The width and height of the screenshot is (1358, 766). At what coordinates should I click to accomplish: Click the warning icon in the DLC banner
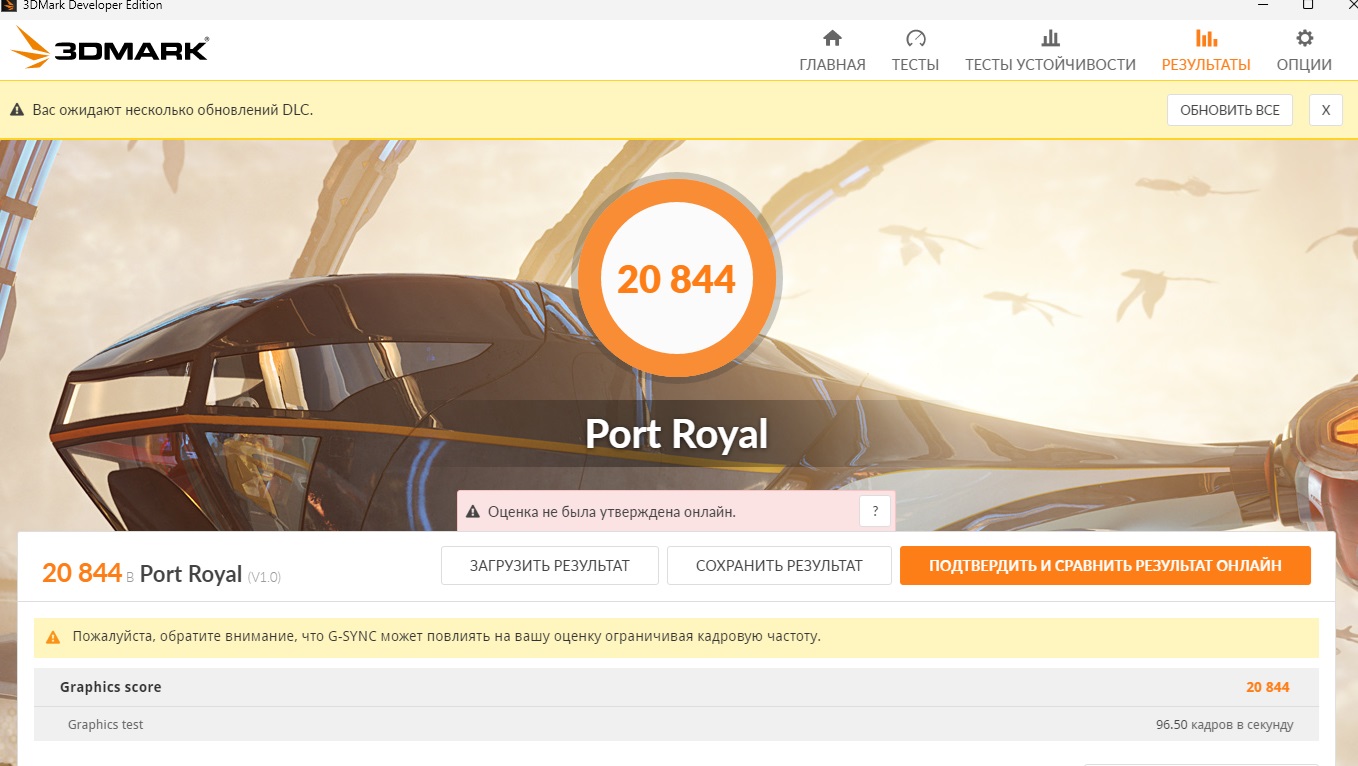(17, 110)
